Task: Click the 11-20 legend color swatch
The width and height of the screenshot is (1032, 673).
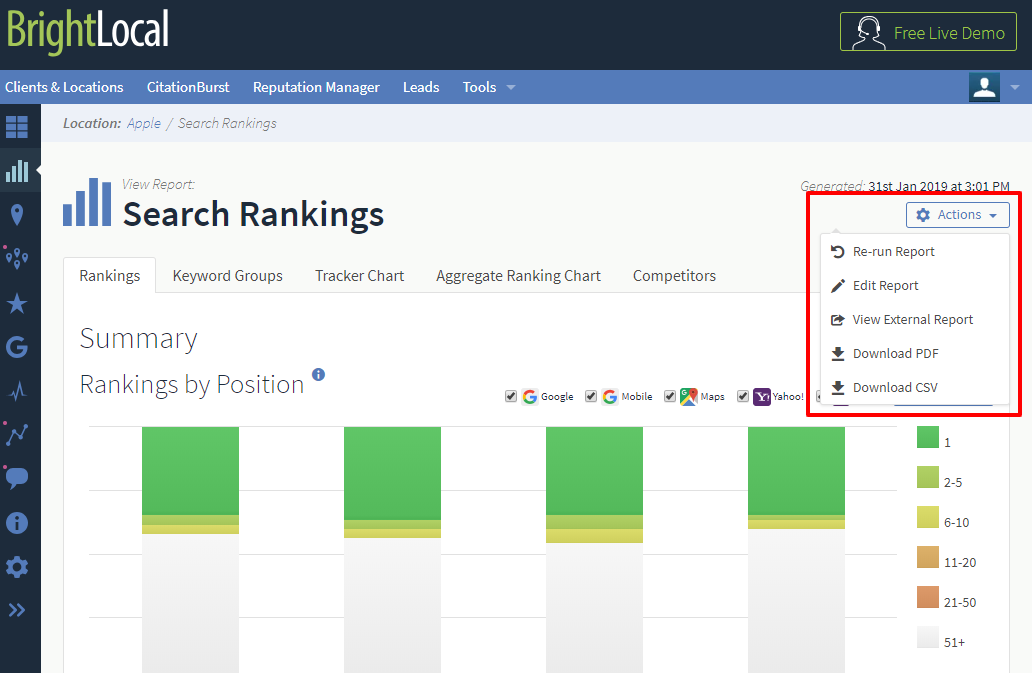Action: (928, 557)
